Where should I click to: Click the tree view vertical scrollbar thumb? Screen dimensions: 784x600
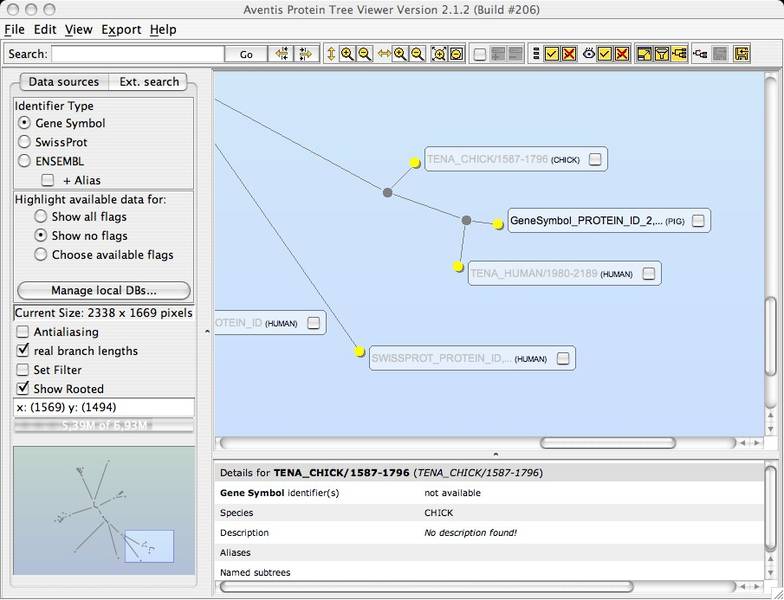[770, 336]
